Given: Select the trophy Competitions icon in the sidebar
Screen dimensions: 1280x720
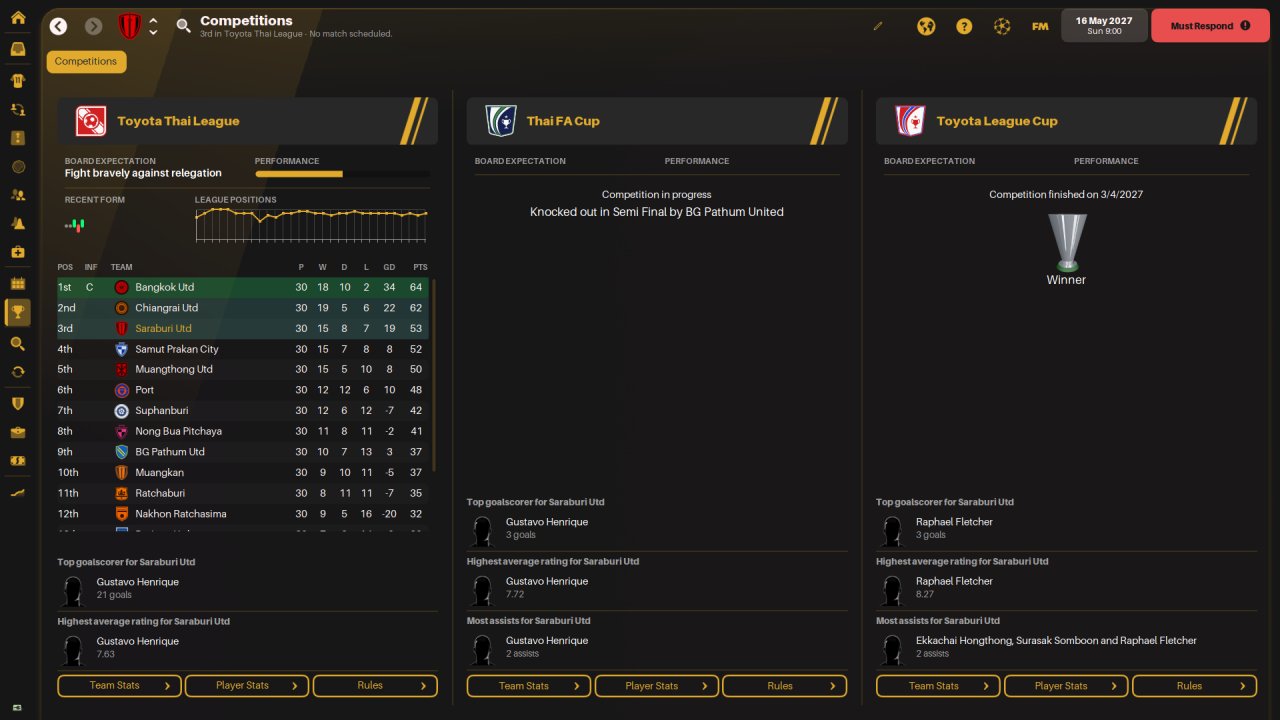Looking at the screenshot, I should click(x=18, y=313).
